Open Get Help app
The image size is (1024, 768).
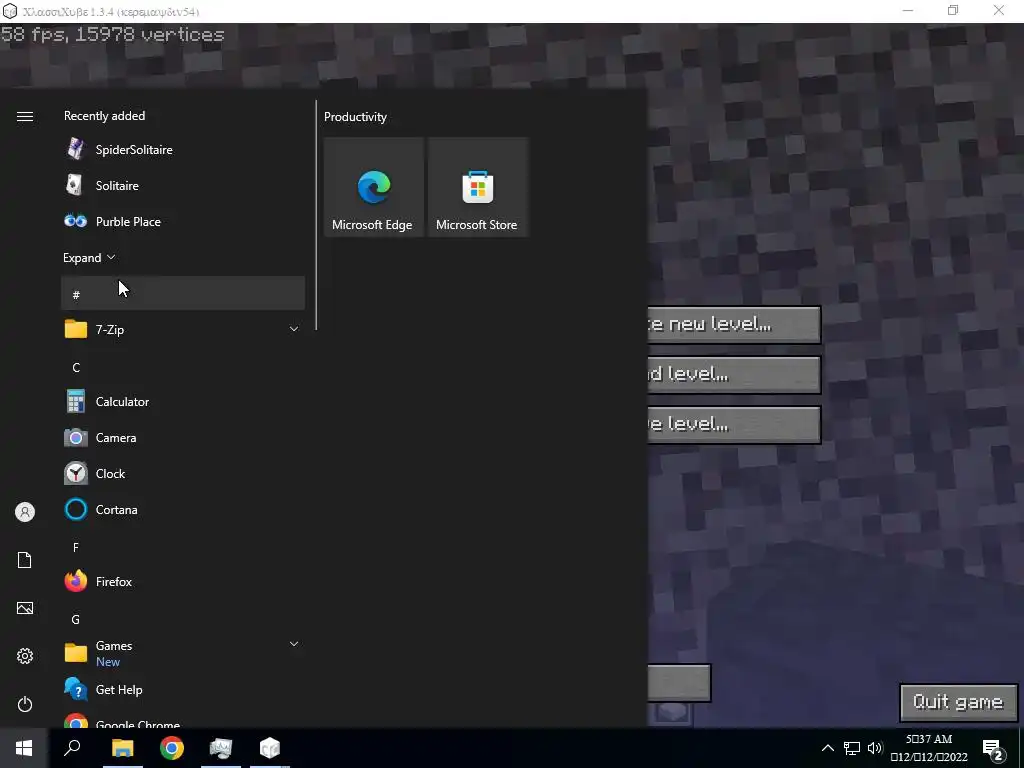(x=183, y=690)
